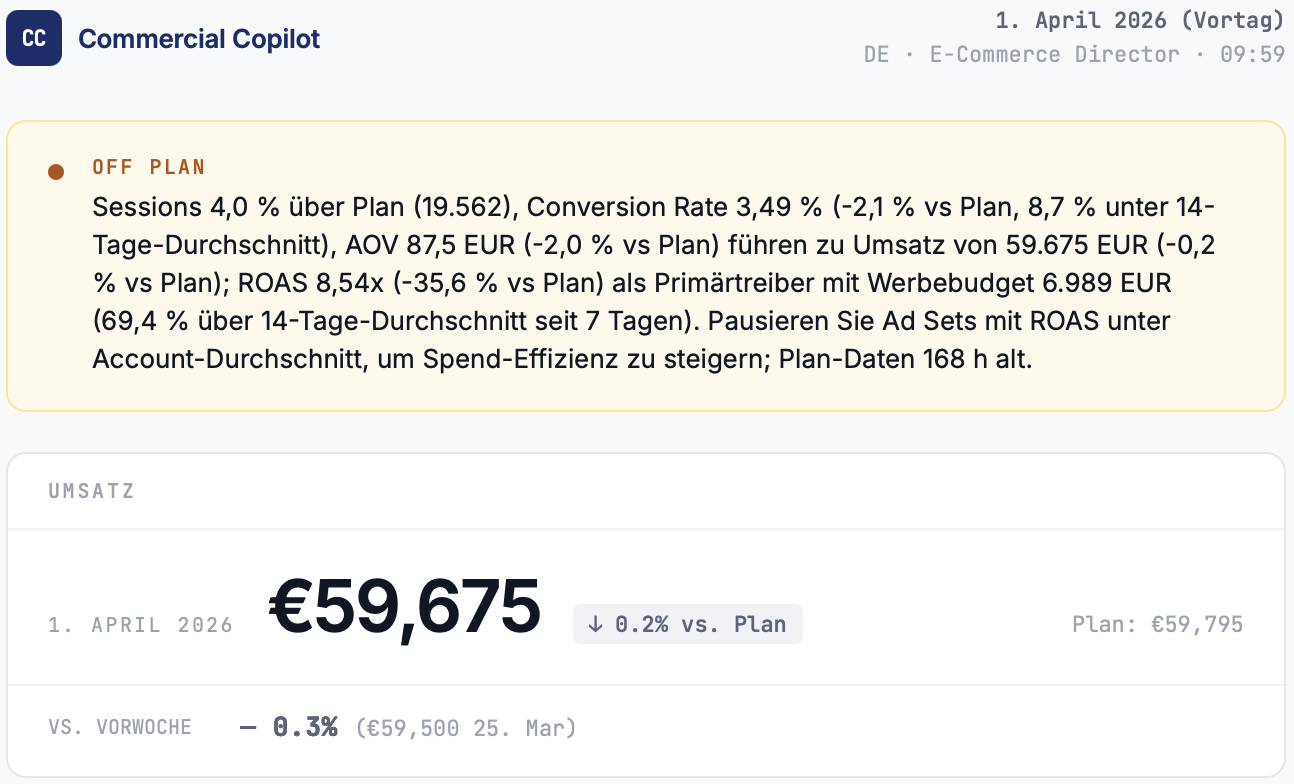Click the down arrow in the Plan badge
Screen dimensions: 1294x784
tap(596, 624)
